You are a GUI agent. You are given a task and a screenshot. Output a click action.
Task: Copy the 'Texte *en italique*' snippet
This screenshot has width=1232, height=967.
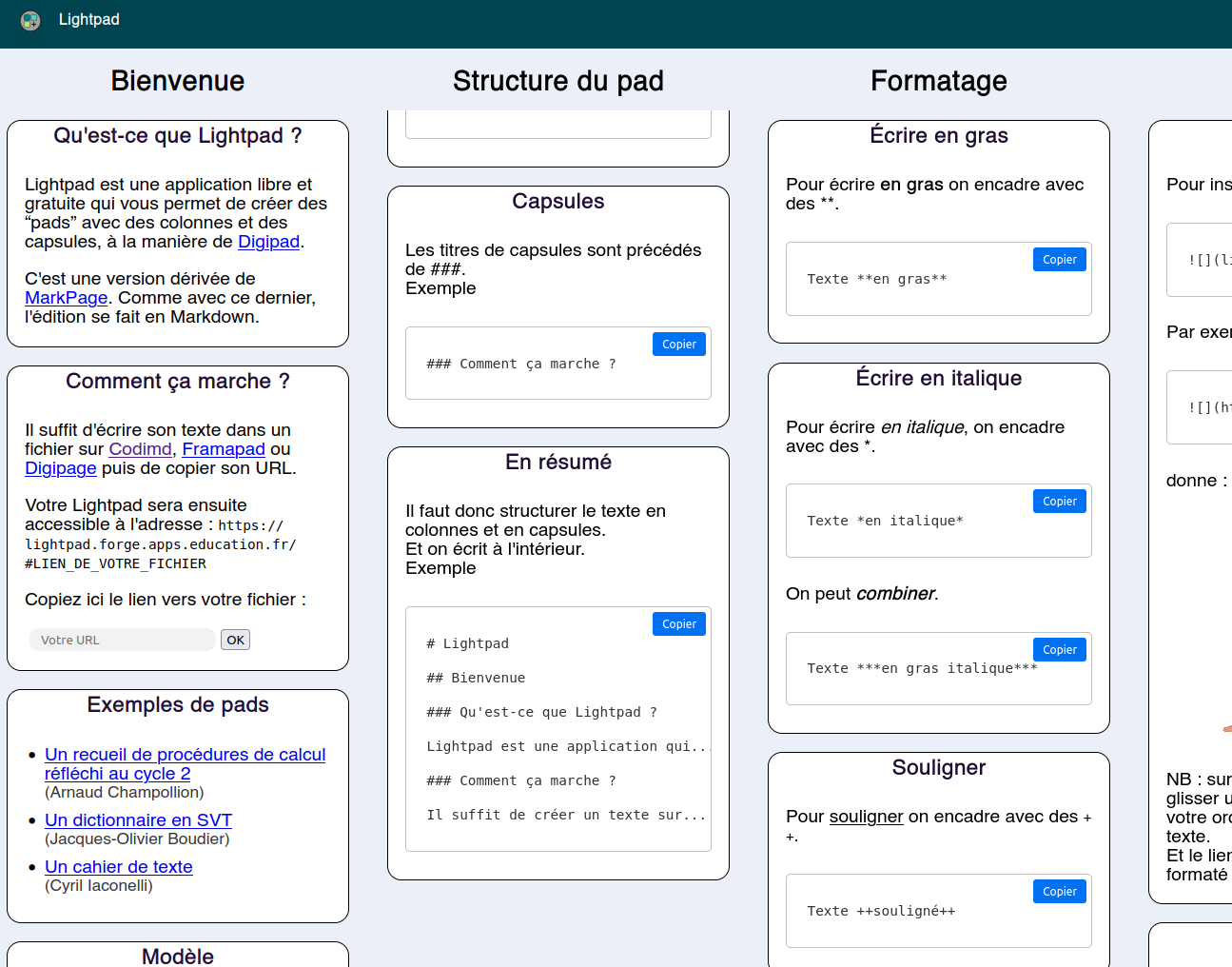tap(1060, 502)
